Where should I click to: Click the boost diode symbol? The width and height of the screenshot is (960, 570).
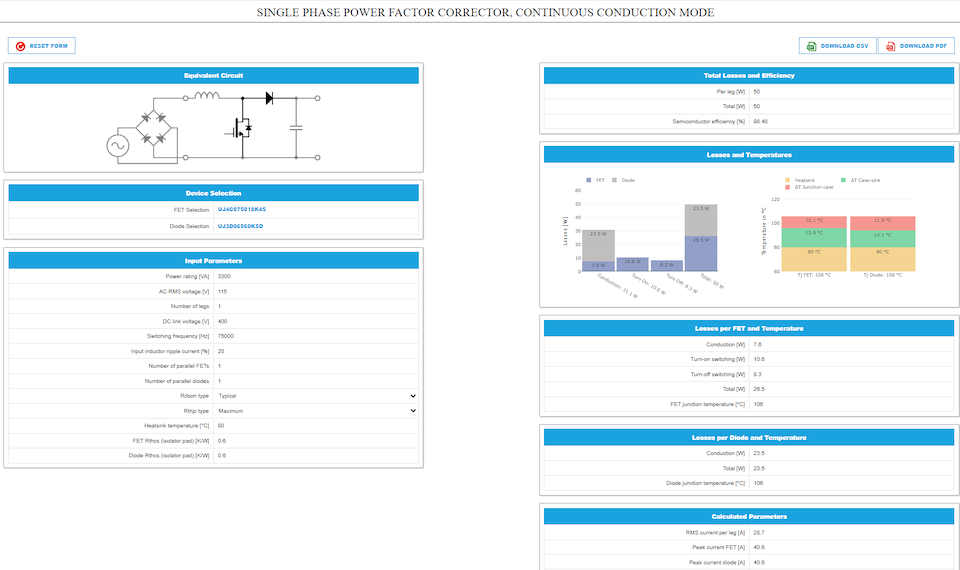click(x=269, y=98)
